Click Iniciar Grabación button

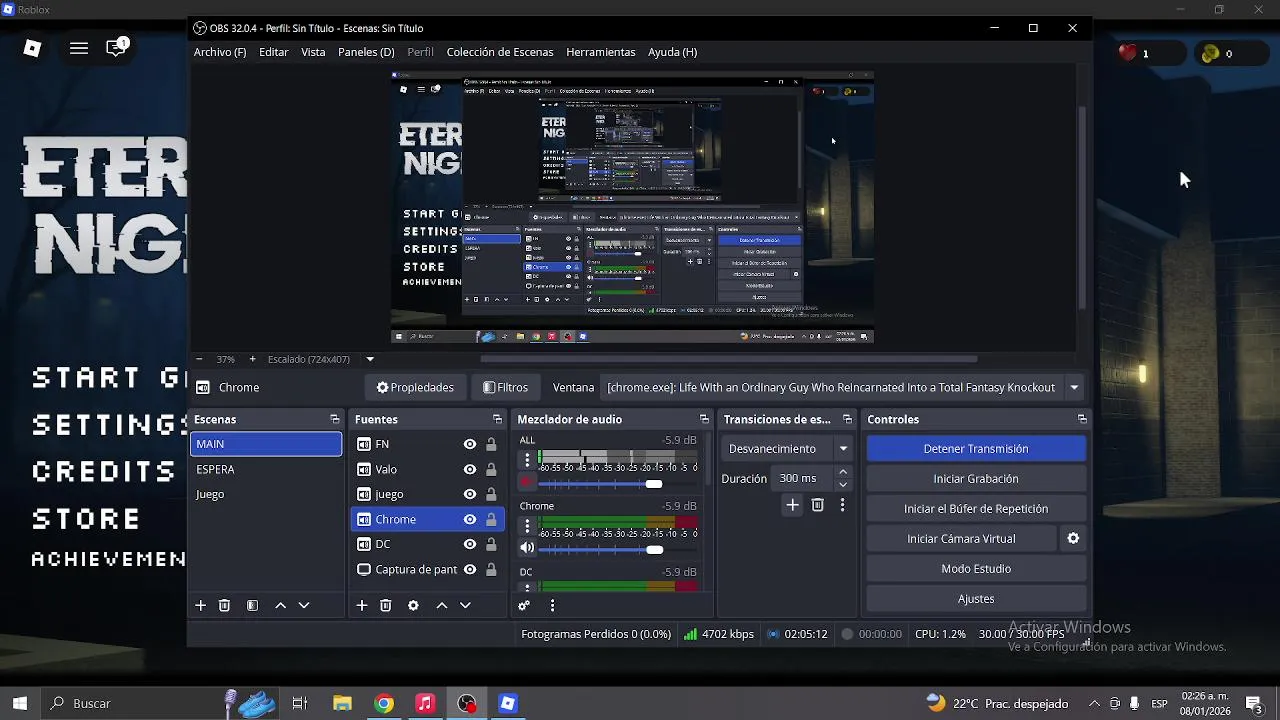pos(976,478)
